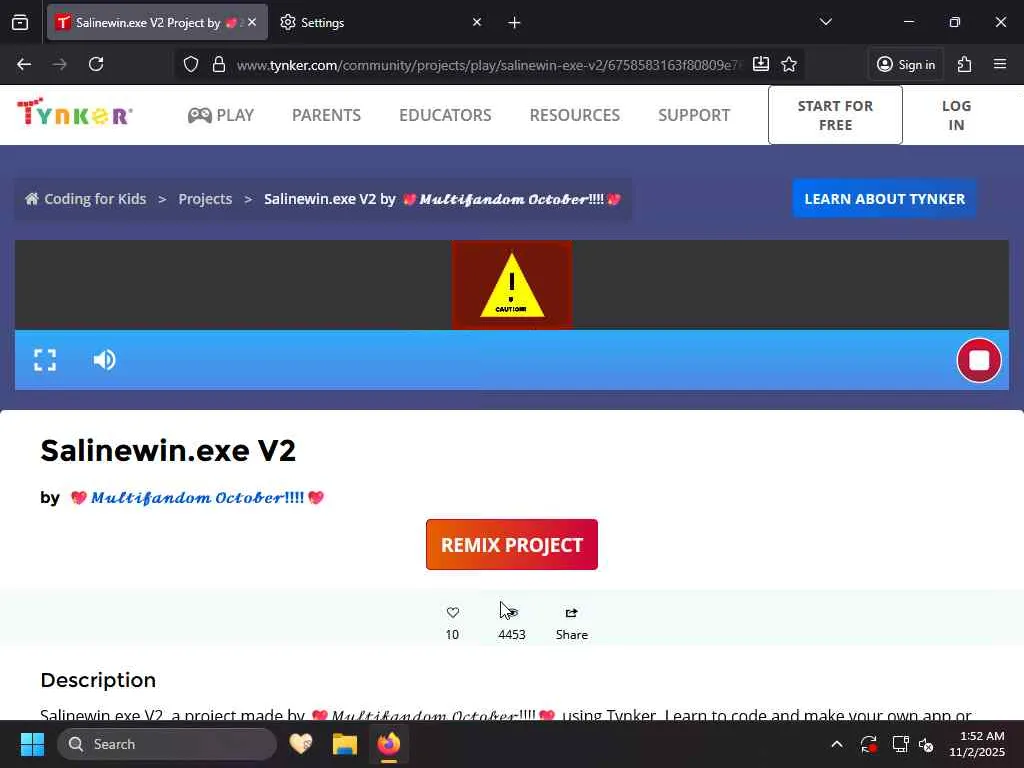
Task: Click the LEARN ABOUT TYNKER button
Action: pos(884,199)
